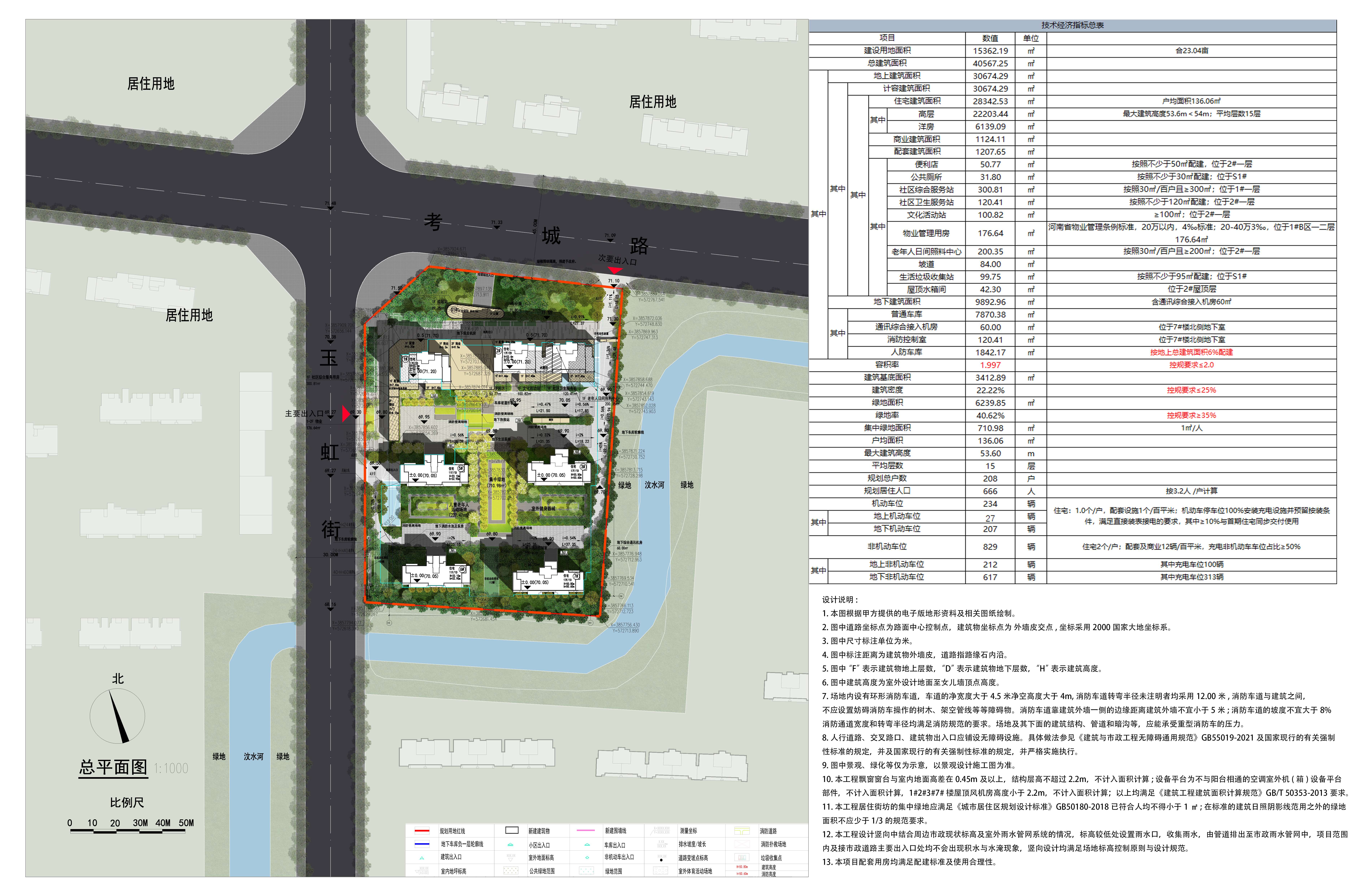
Task: Select the 消防扑救场地 legend symbol
Action: tap(742, 844)
